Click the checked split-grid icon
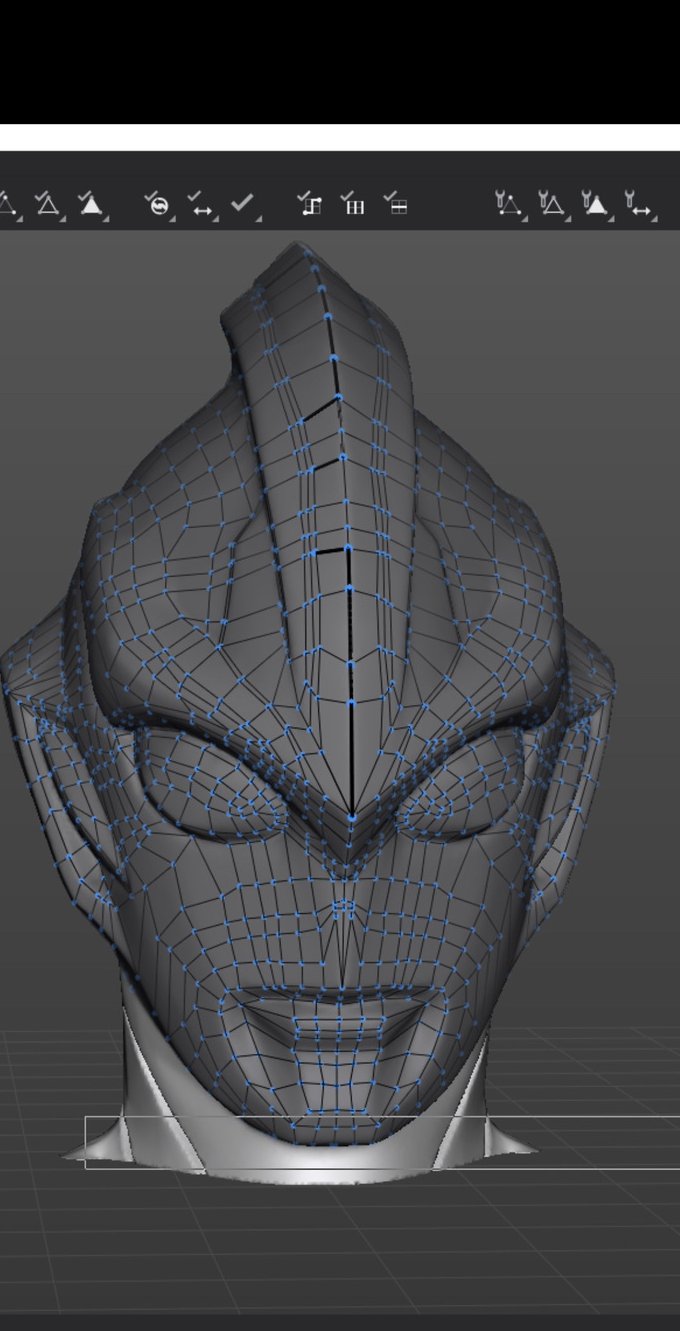680x1331 pixels. [x=395, y=204]
